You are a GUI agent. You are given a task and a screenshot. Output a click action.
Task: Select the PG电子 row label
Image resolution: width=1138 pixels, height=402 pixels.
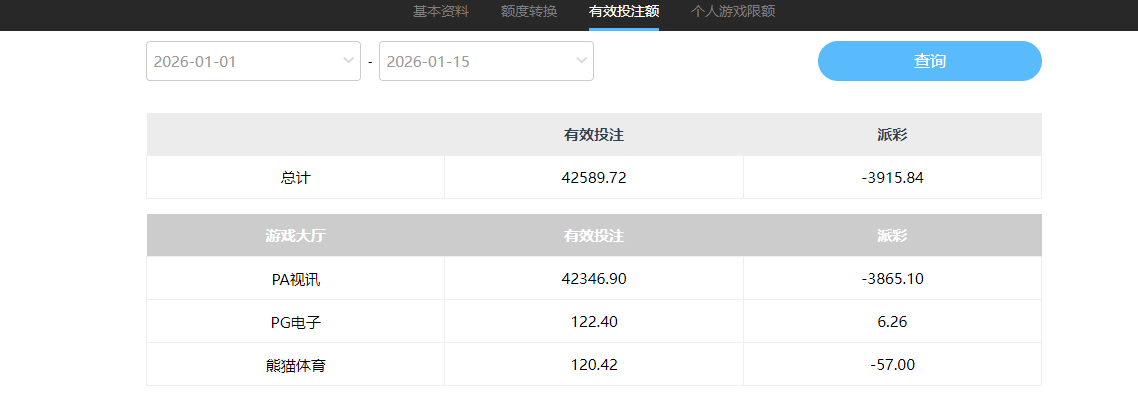tap(296, 322)
